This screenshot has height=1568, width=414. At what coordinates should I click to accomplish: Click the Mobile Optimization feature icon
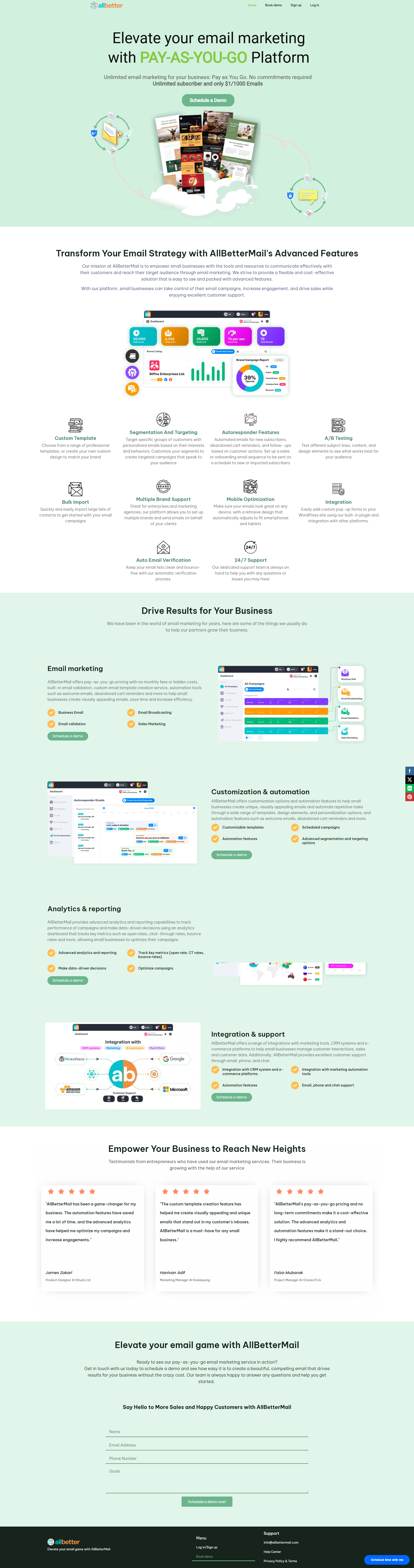click(251, 486)
